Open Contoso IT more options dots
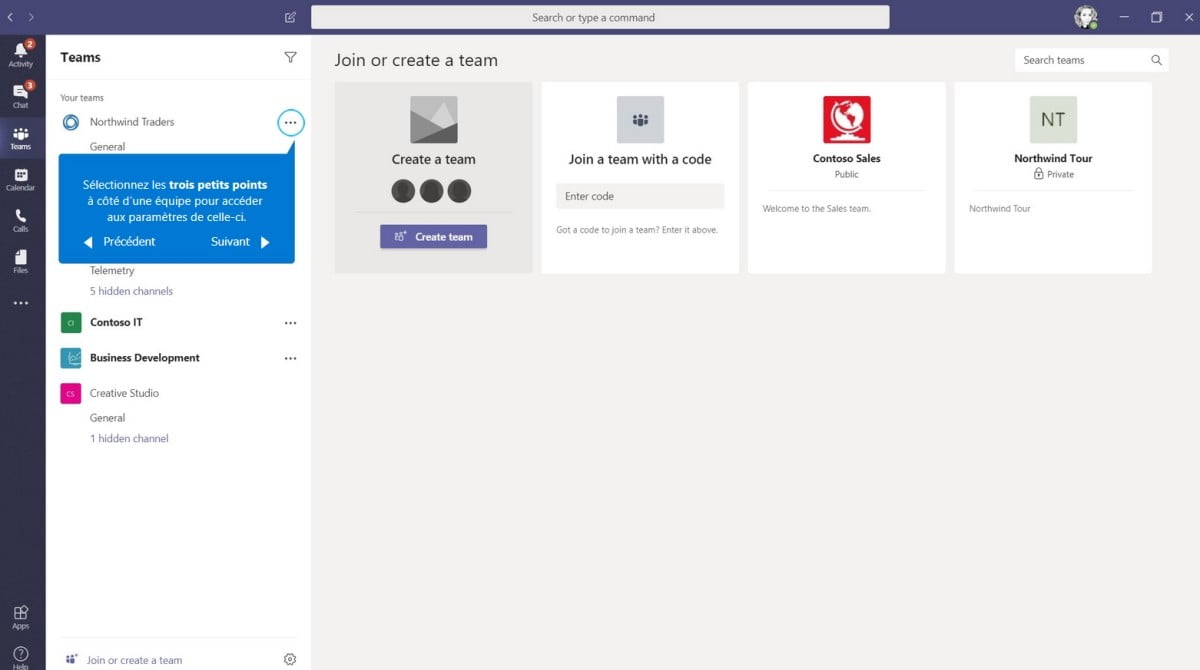 coord(290,323)
